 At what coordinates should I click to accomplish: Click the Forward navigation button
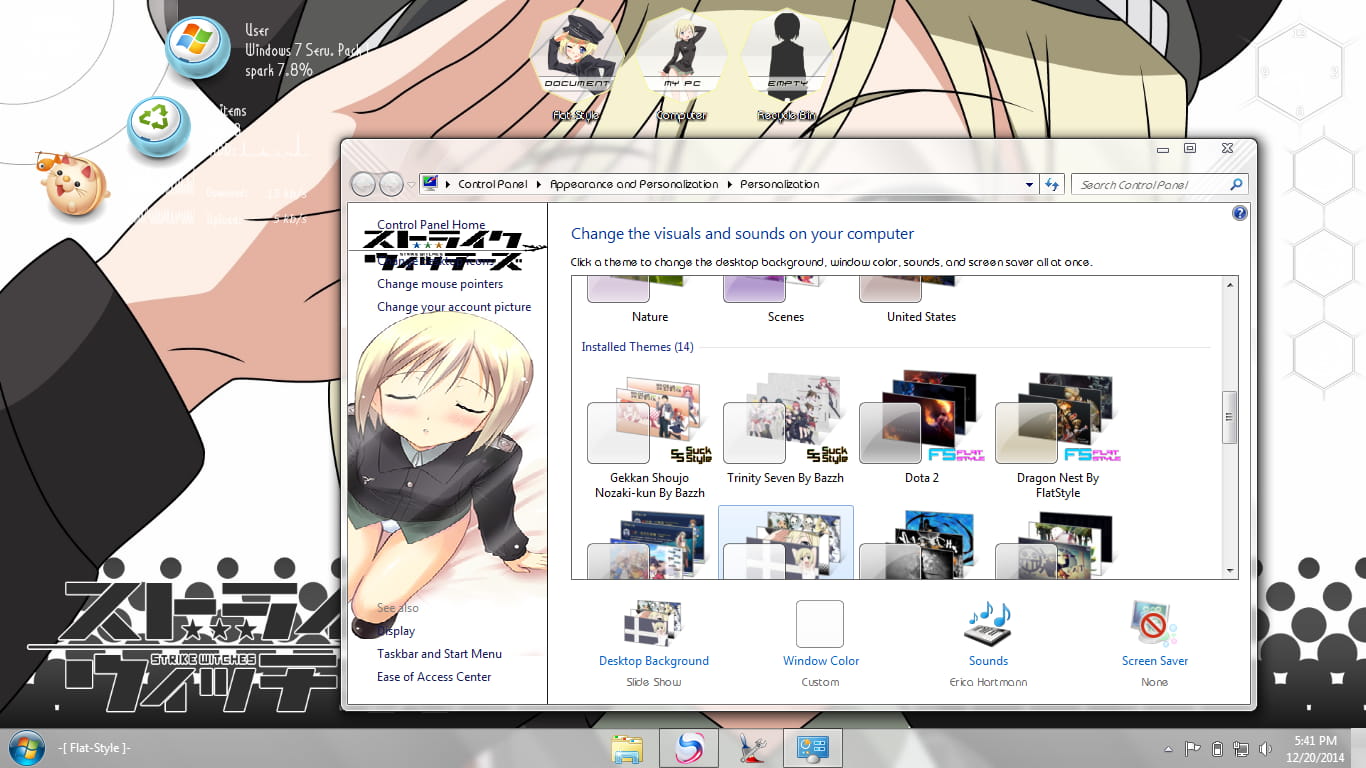tap(391, 184)
